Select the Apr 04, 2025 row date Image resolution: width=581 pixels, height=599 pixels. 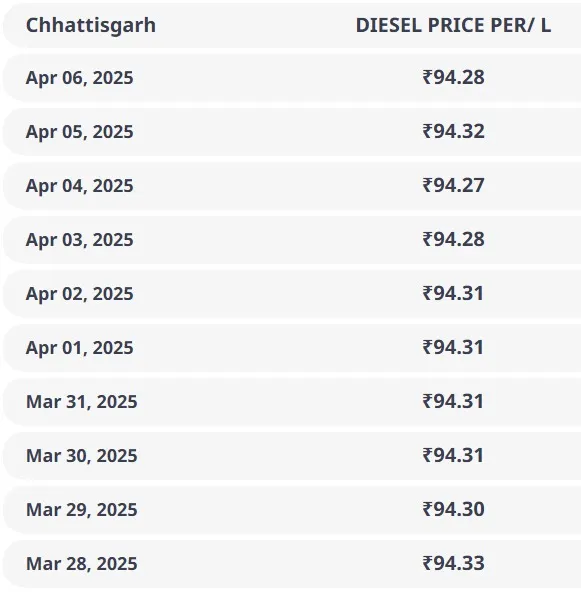click(79, 186)
